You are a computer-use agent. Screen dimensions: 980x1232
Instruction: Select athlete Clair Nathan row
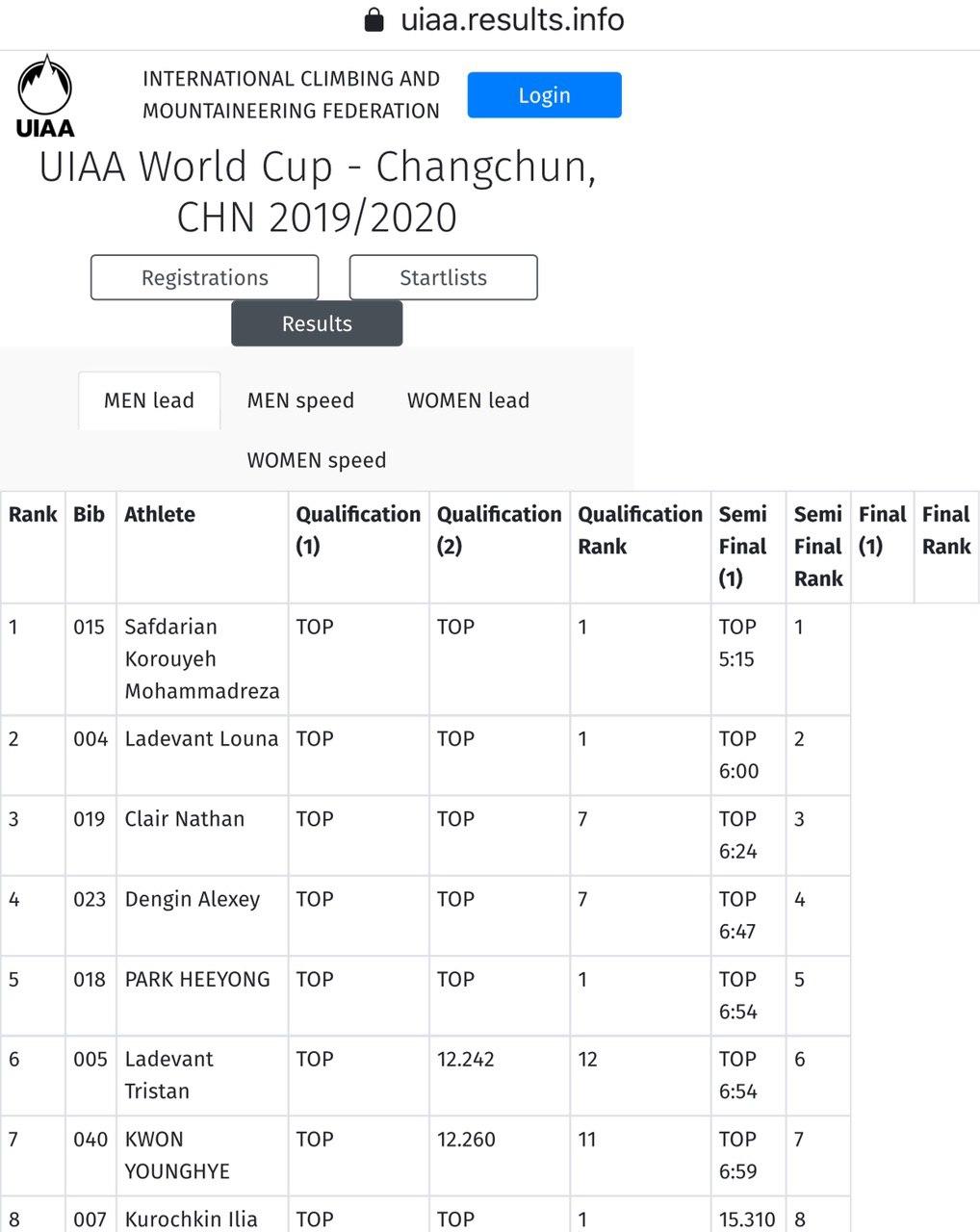pyautogui.click(x=185, y=819)
